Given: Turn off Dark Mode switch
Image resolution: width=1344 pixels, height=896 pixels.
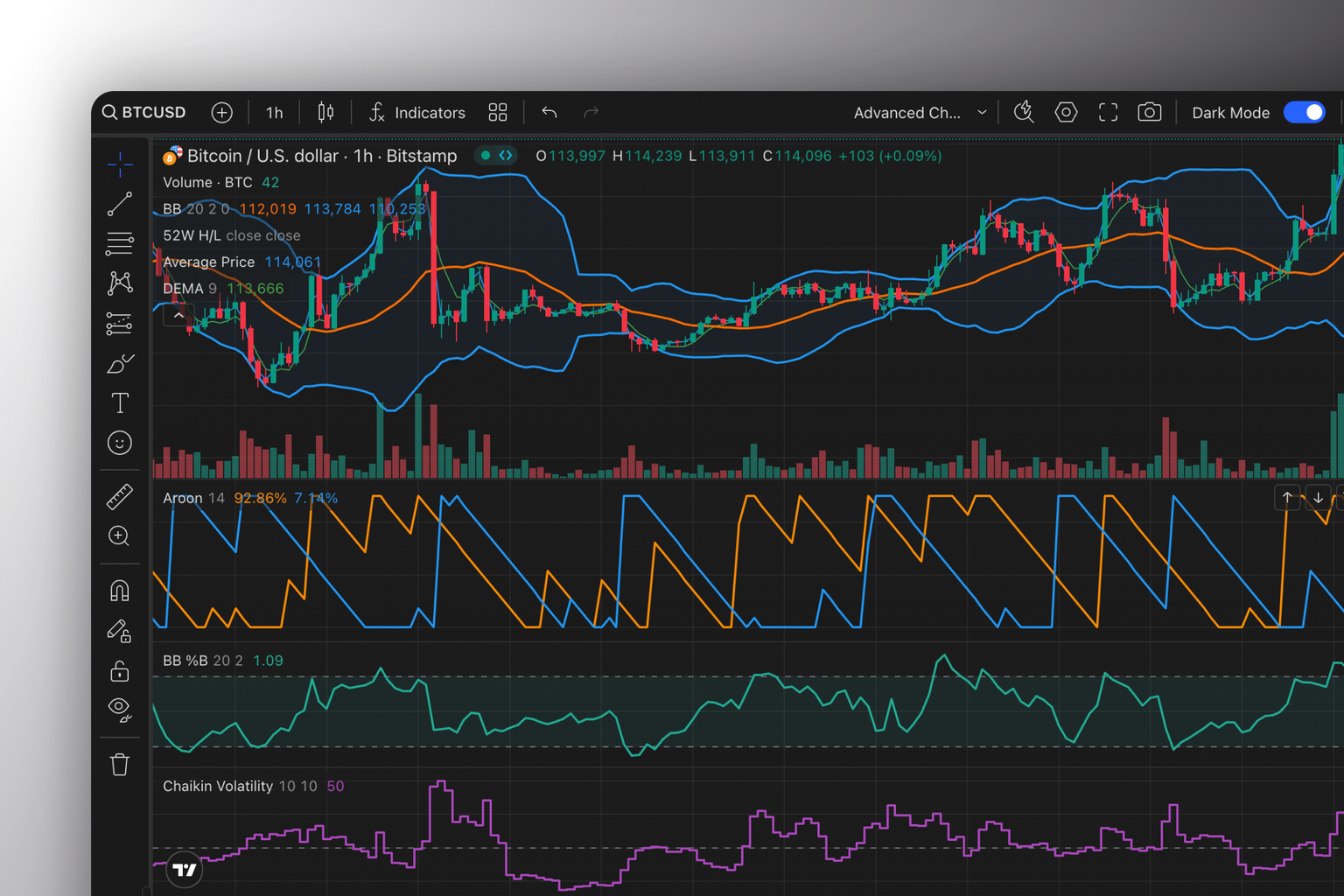Looking at the screenshot, I should tap(1305, 112).
